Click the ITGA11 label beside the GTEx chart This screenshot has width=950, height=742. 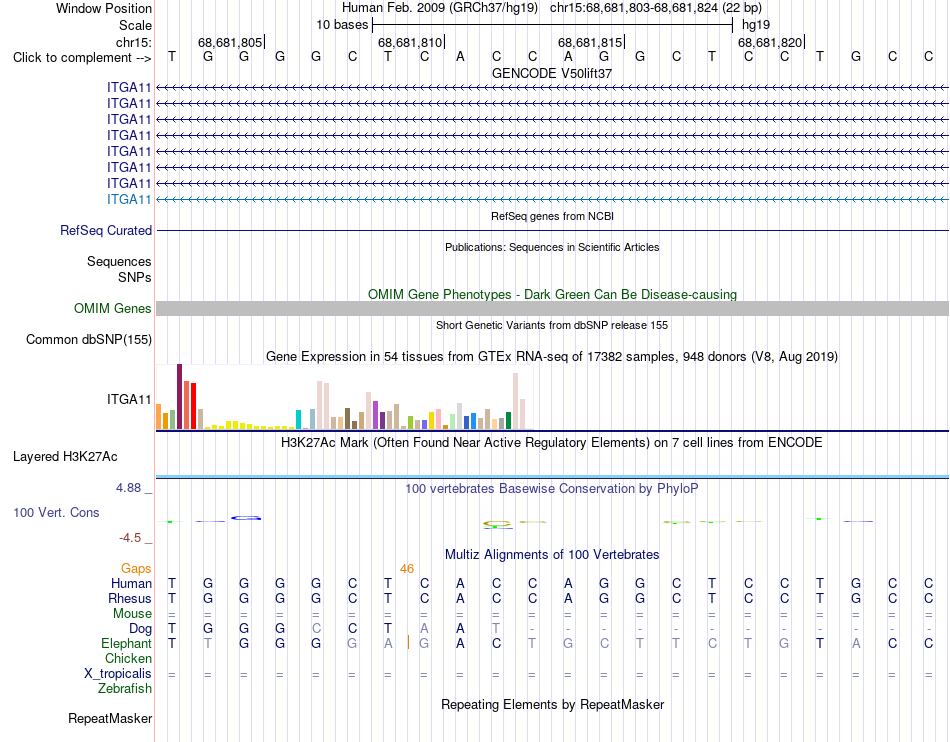tap(129, 399)
